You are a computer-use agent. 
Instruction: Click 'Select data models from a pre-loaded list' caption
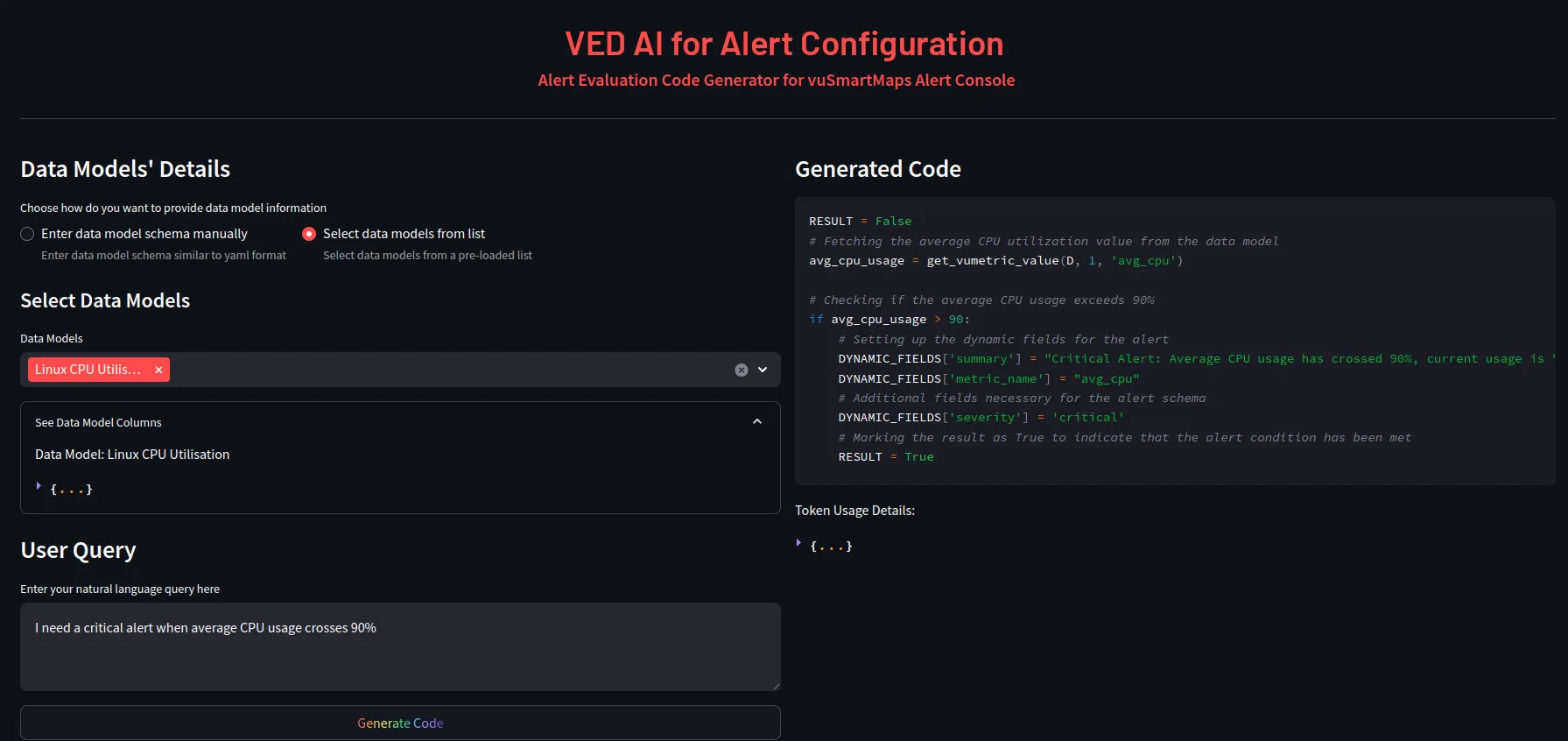[x=427, y=256]
